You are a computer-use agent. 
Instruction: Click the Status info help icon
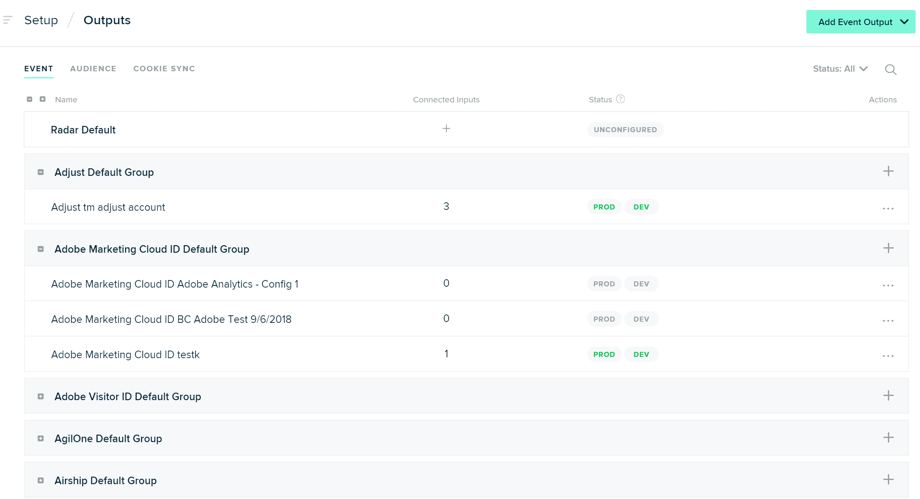pyautogui.click(x=620, y=99)
